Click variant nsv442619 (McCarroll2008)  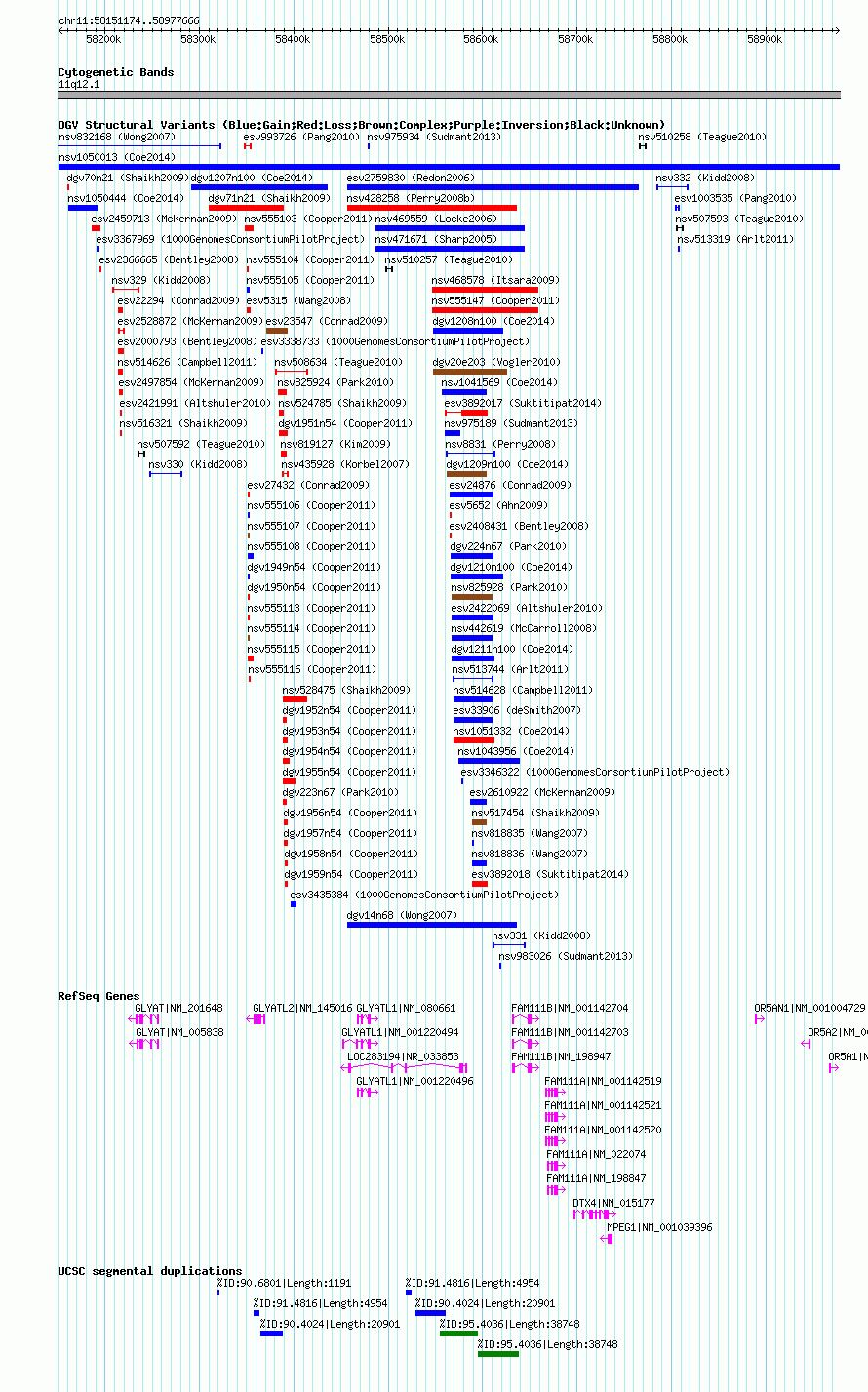pyautogui.click(x=524, y=629)
